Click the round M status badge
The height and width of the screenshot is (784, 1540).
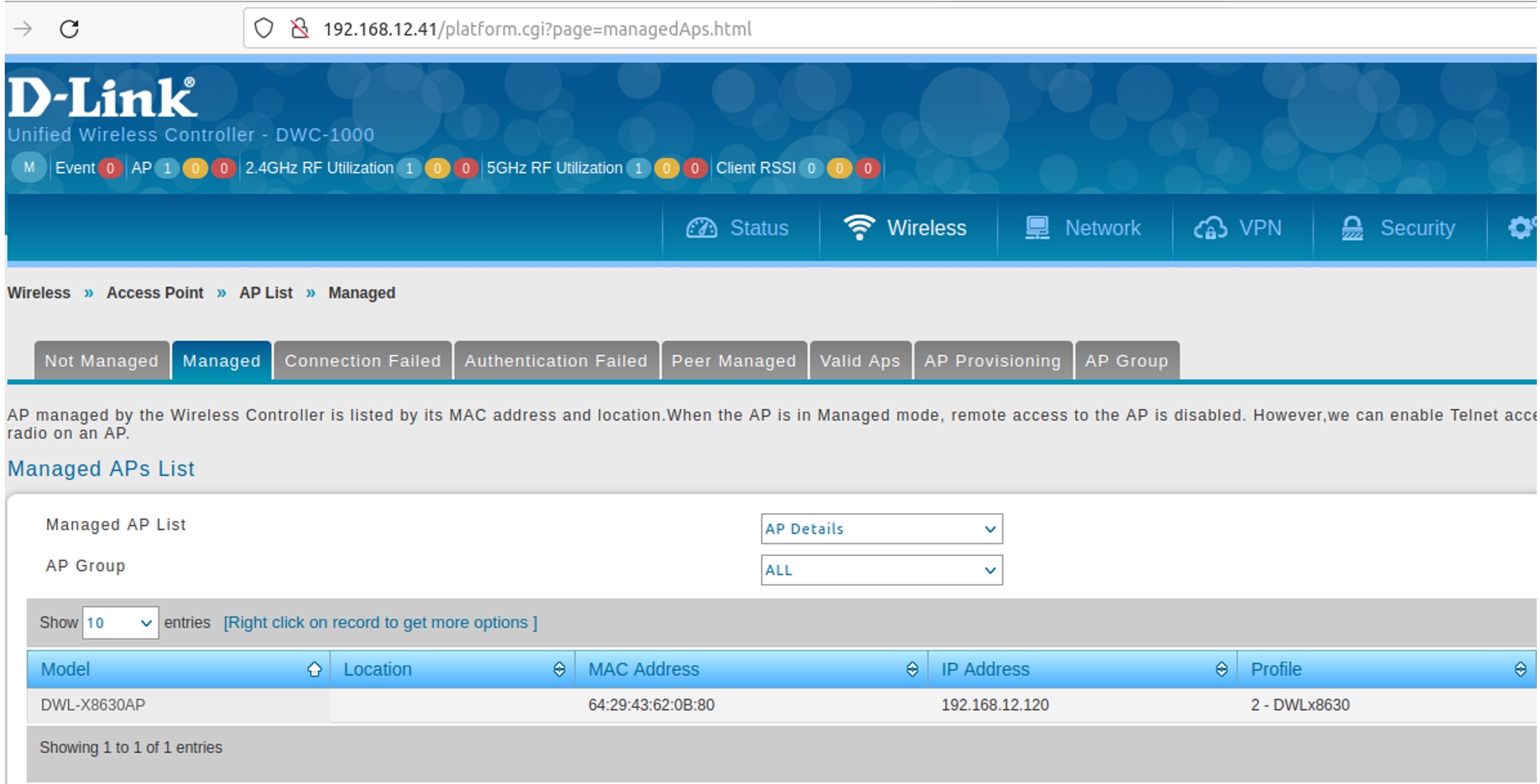29,168
